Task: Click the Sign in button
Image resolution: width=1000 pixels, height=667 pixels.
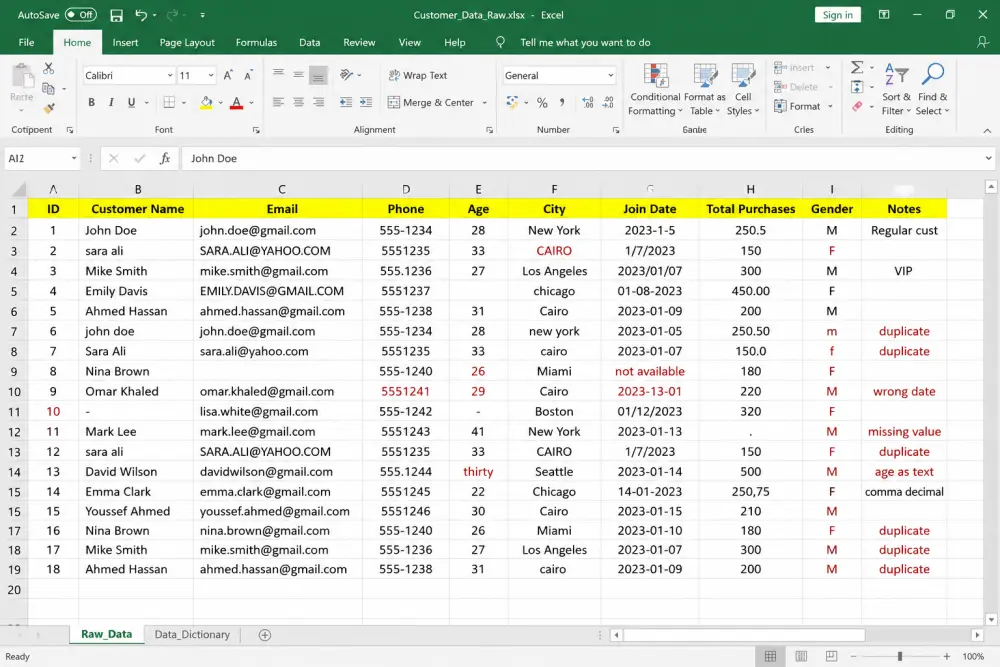Action: (837, 15)
